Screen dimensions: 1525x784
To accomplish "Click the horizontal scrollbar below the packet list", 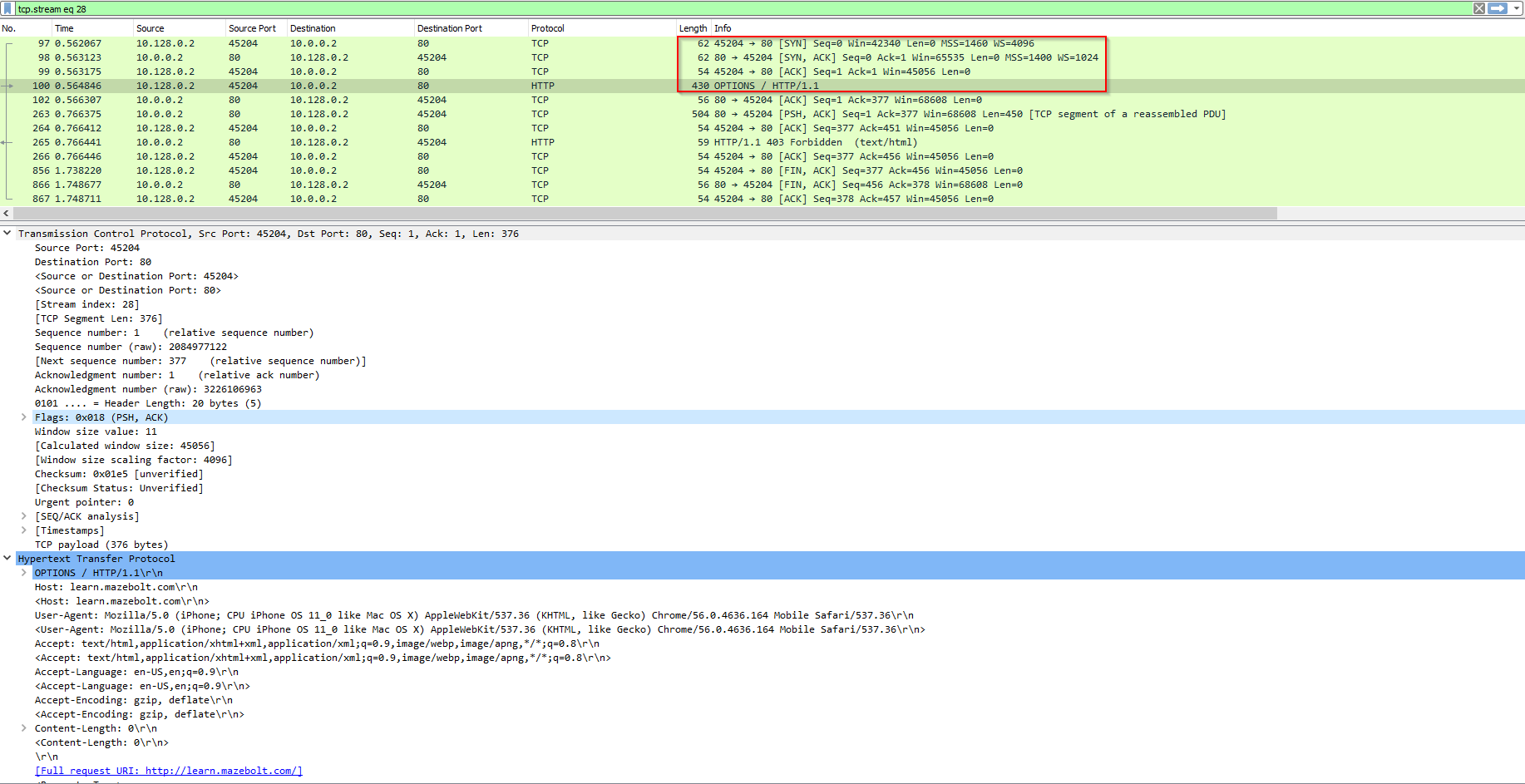I will click(x=640, y=214).
